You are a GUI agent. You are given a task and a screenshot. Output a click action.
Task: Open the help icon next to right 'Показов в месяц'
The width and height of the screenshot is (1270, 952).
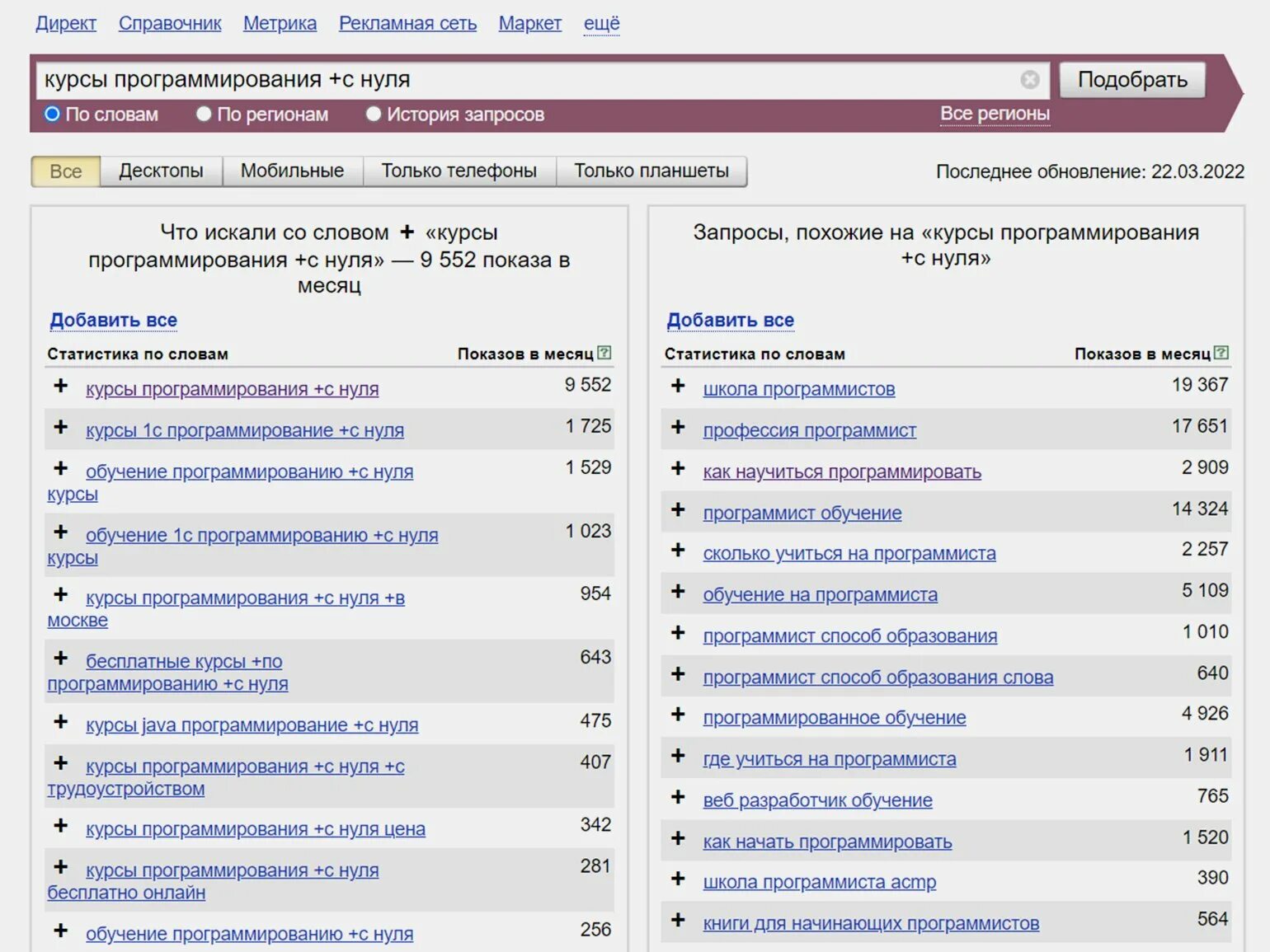tap(1221, 353)
